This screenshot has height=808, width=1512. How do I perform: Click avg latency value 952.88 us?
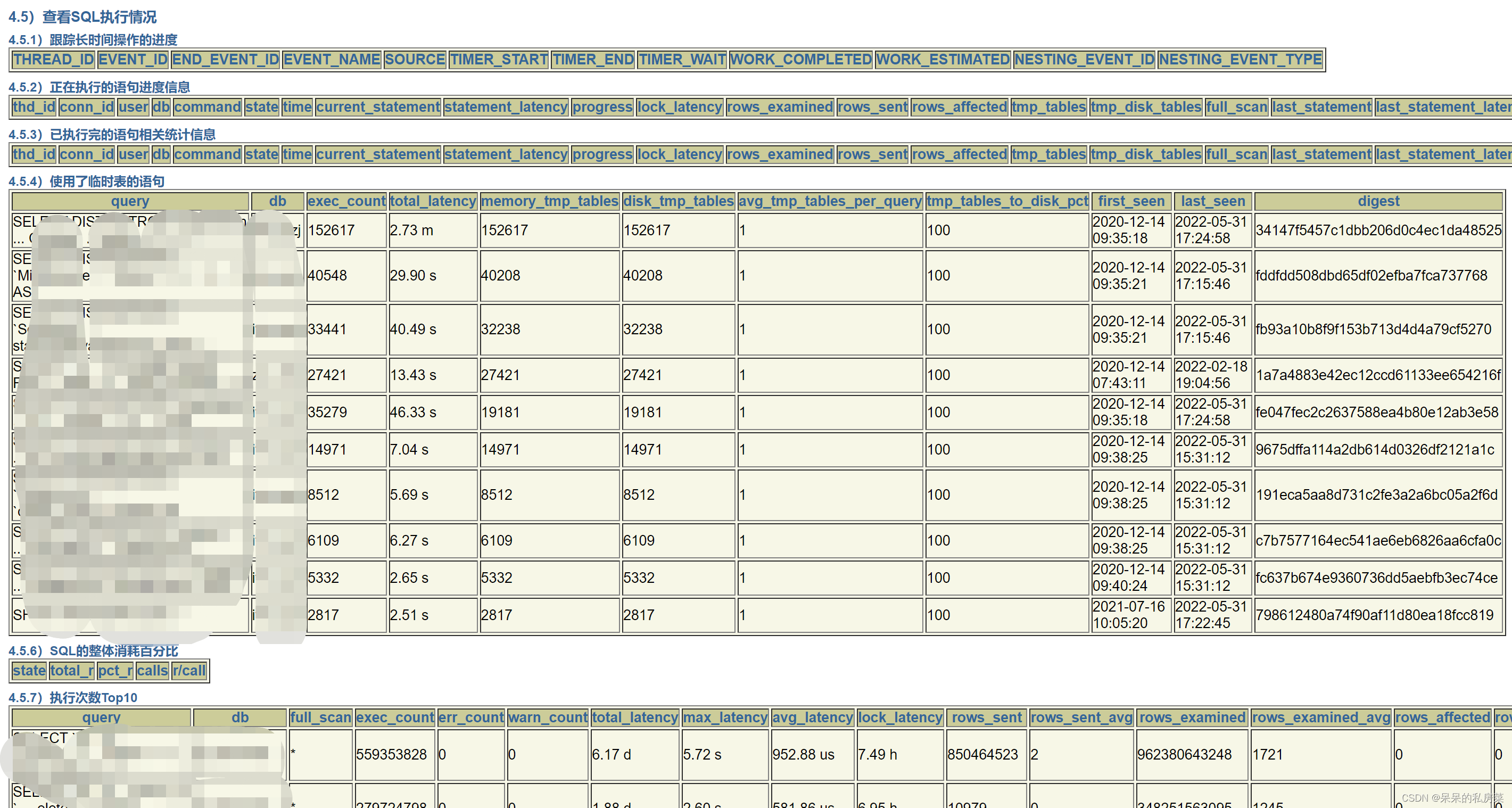click(x=804, y=755)
